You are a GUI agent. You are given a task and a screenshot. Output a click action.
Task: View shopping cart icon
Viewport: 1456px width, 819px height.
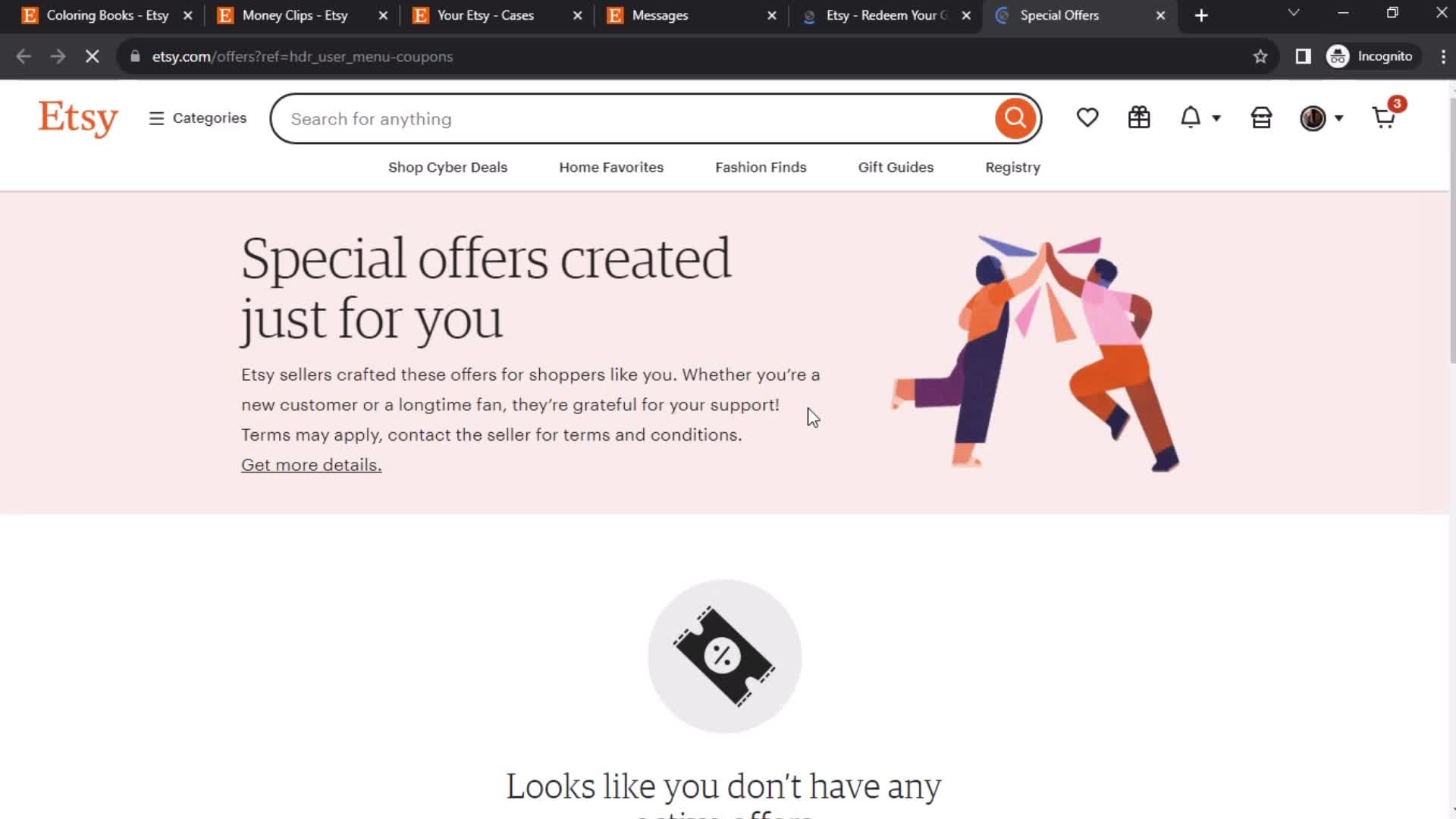point(1384,118)
